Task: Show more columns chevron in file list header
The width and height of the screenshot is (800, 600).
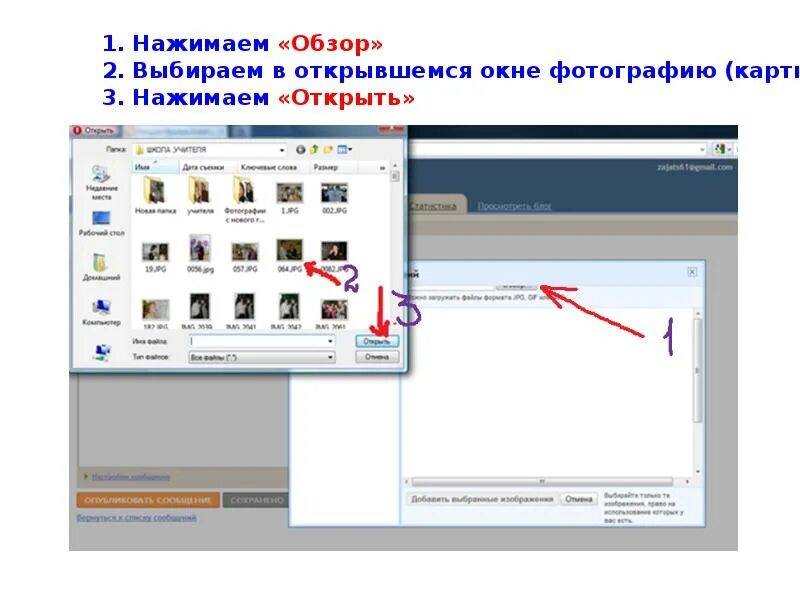Action: point(382,168)
